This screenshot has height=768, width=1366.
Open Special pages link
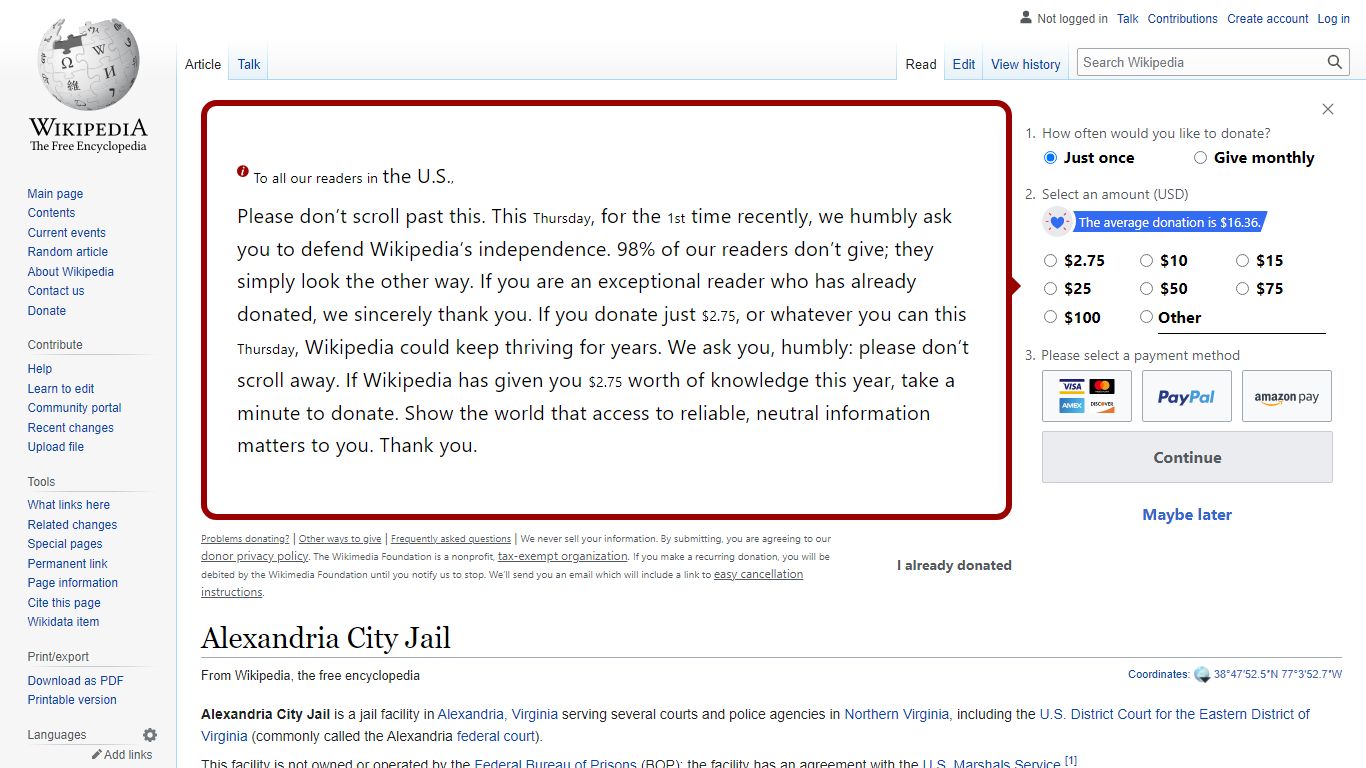(65, 544)
